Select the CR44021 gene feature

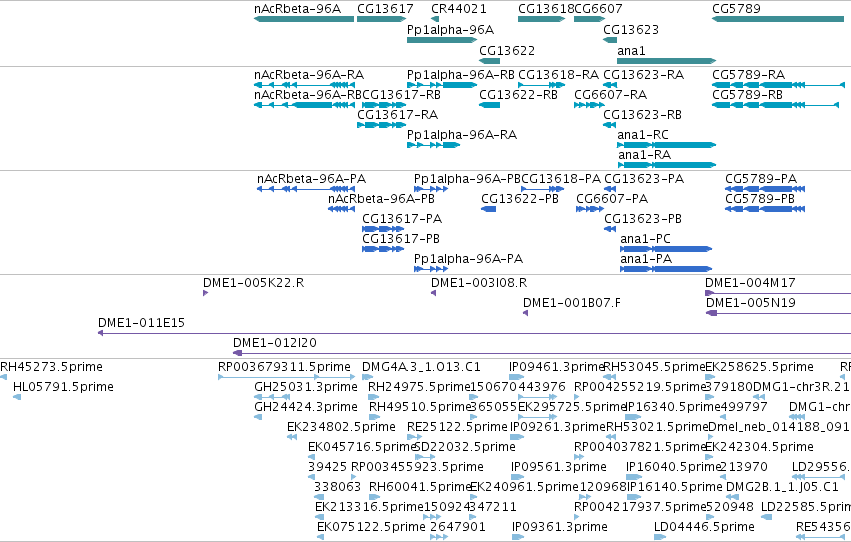point(435,19)
